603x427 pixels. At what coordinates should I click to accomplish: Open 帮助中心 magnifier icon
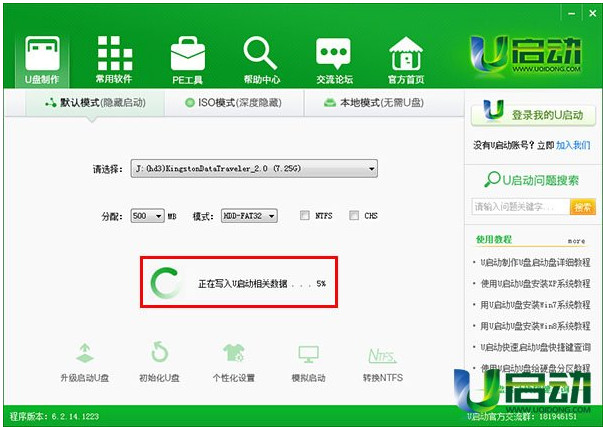(260, 54)
